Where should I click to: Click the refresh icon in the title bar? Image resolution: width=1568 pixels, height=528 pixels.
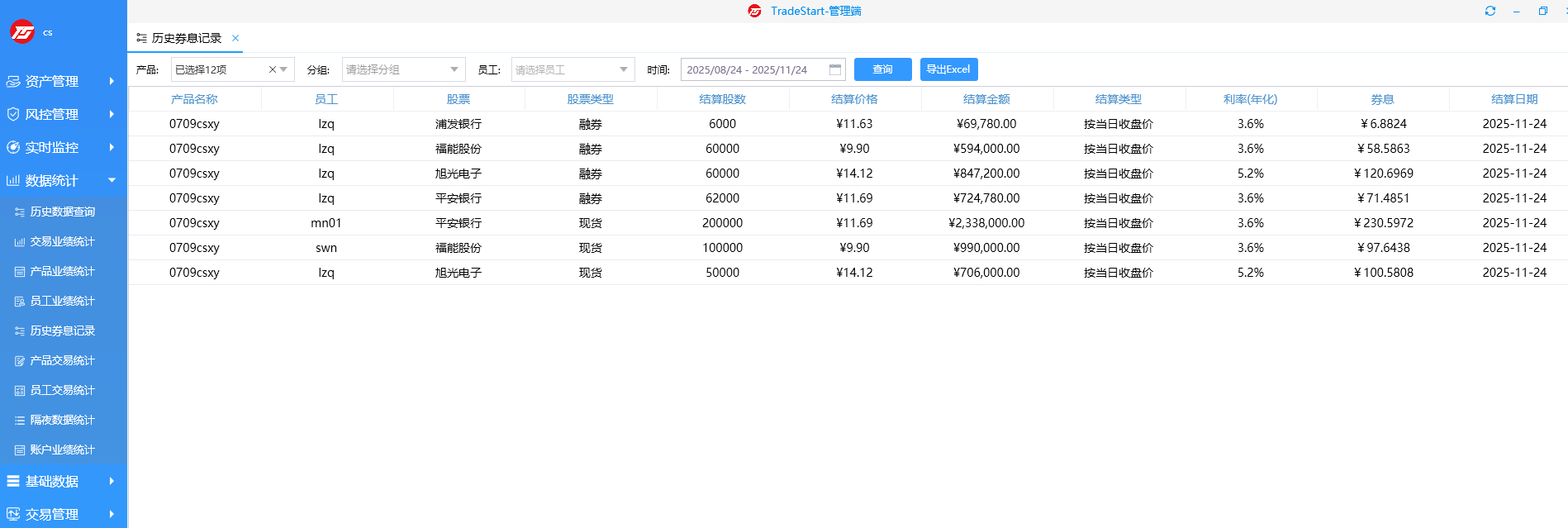click(1490, 11)
